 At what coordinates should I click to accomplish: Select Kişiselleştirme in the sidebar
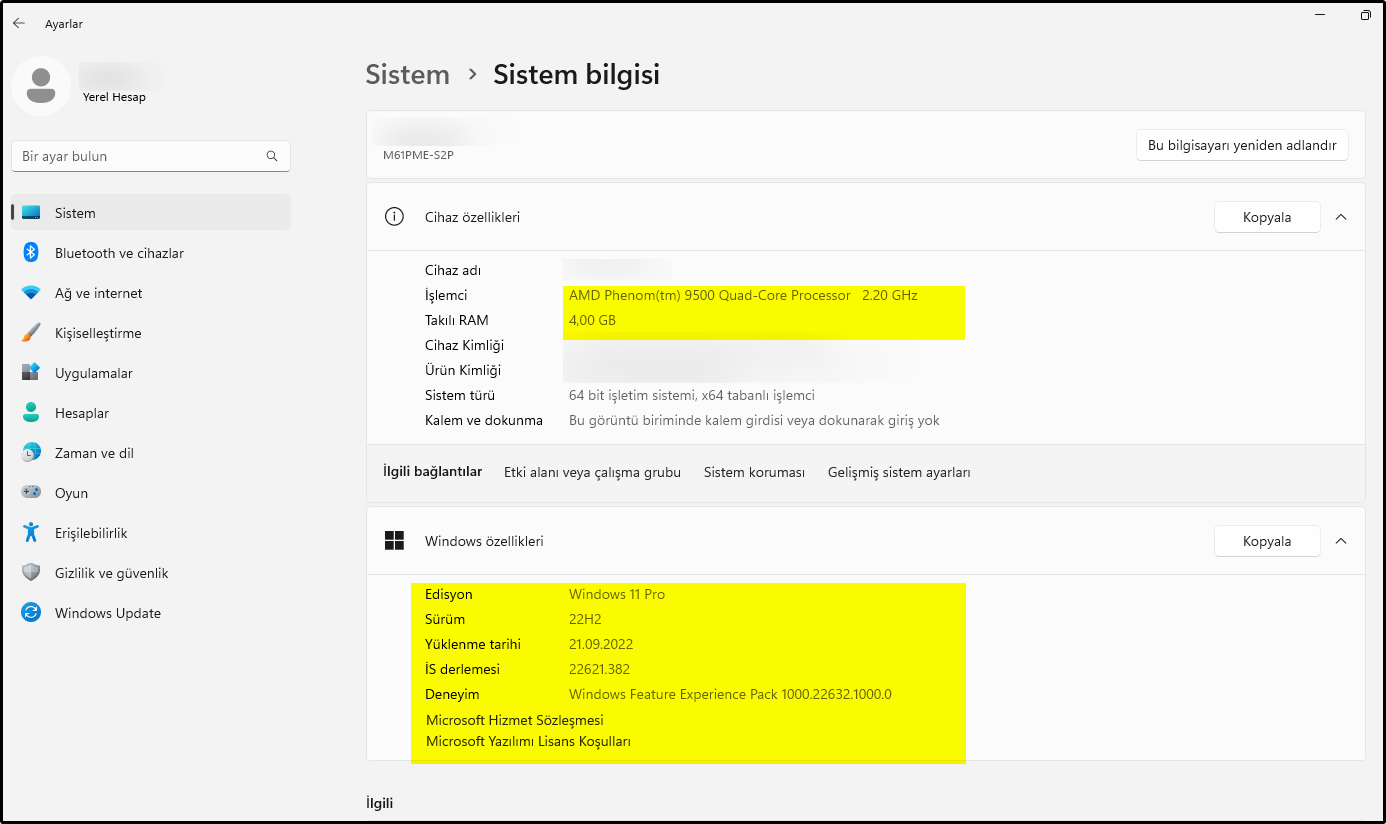click(x=151, y=333)
